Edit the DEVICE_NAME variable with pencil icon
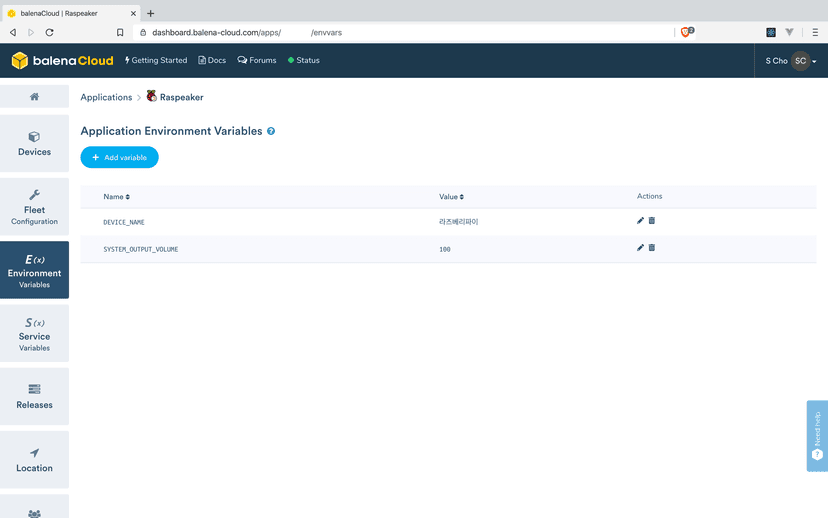 [640, 221]
